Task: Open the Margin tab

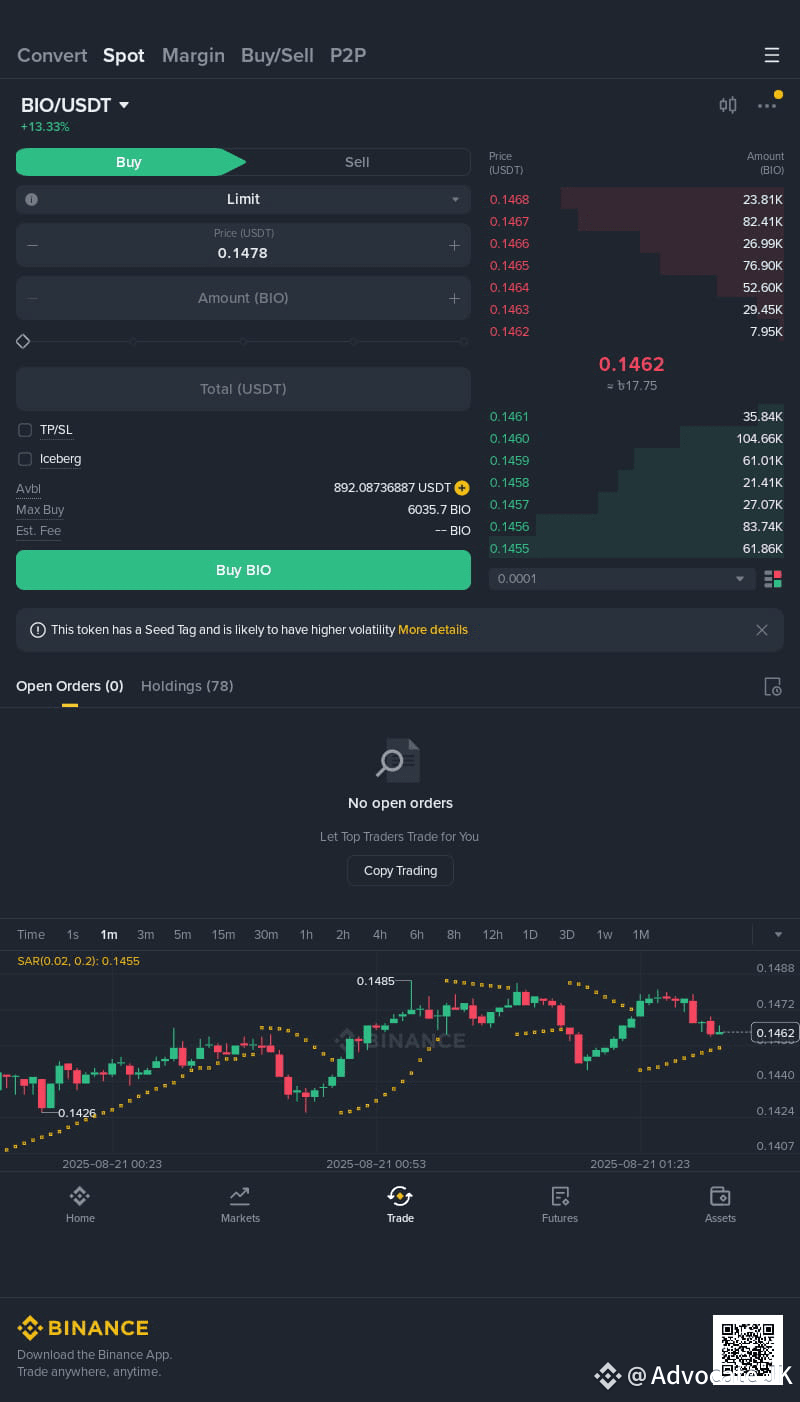Action: pos(193,55)
